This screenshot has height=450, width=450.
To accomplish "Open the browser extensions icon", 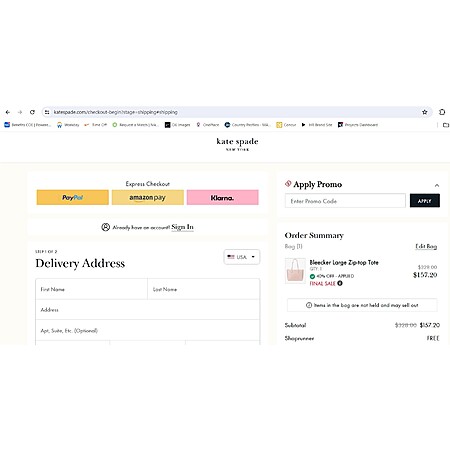I will click(442, 112).
